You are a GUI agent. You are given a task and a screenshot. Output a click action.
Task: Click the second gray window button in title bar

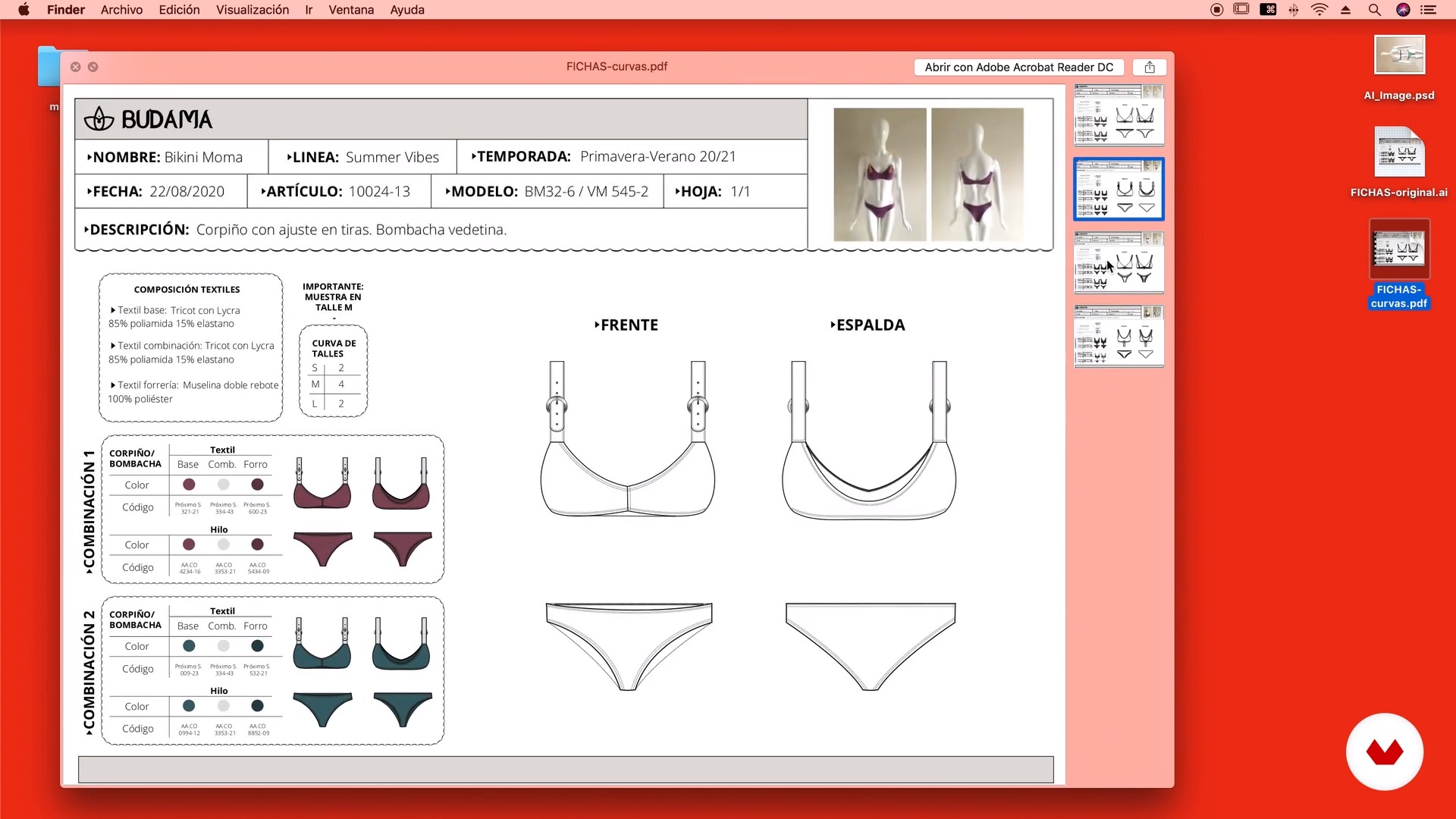coord(93,67)
